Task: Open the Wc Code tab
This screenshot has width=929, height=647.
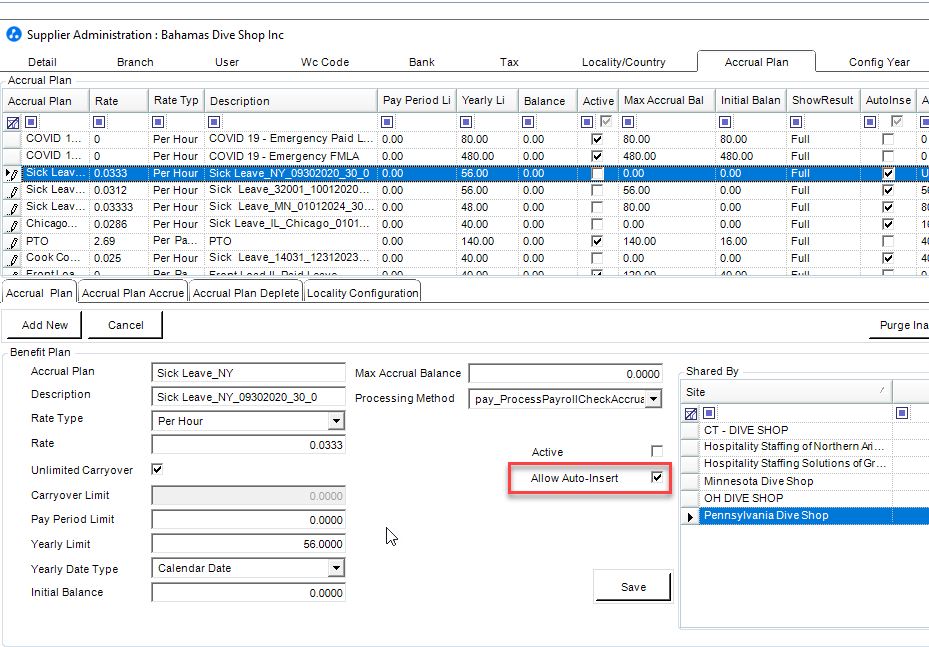Action: [x=325, y=62]
